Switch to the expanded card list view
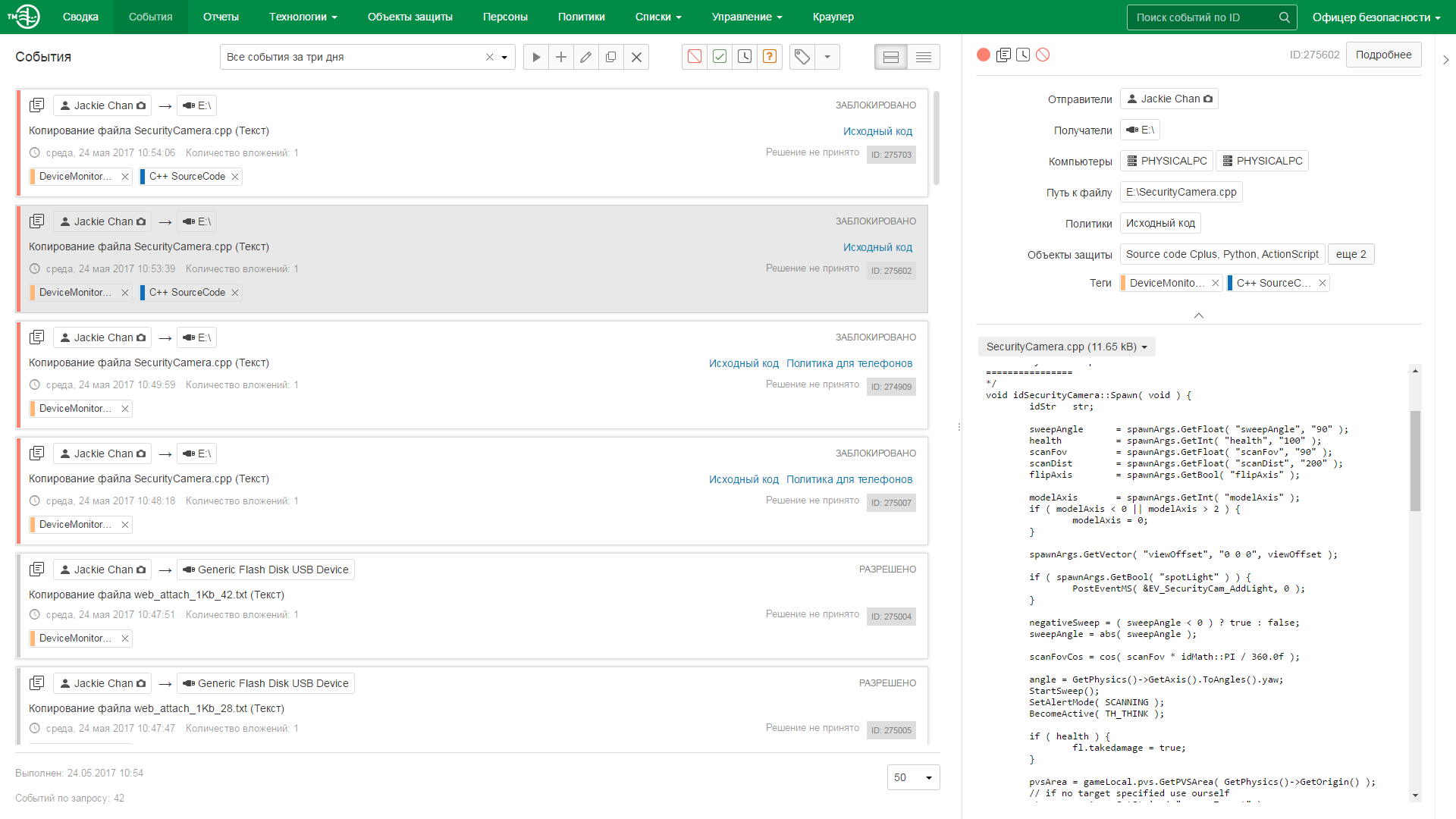The width and height of the screenshot is (1456, 819). click(891, 57)
